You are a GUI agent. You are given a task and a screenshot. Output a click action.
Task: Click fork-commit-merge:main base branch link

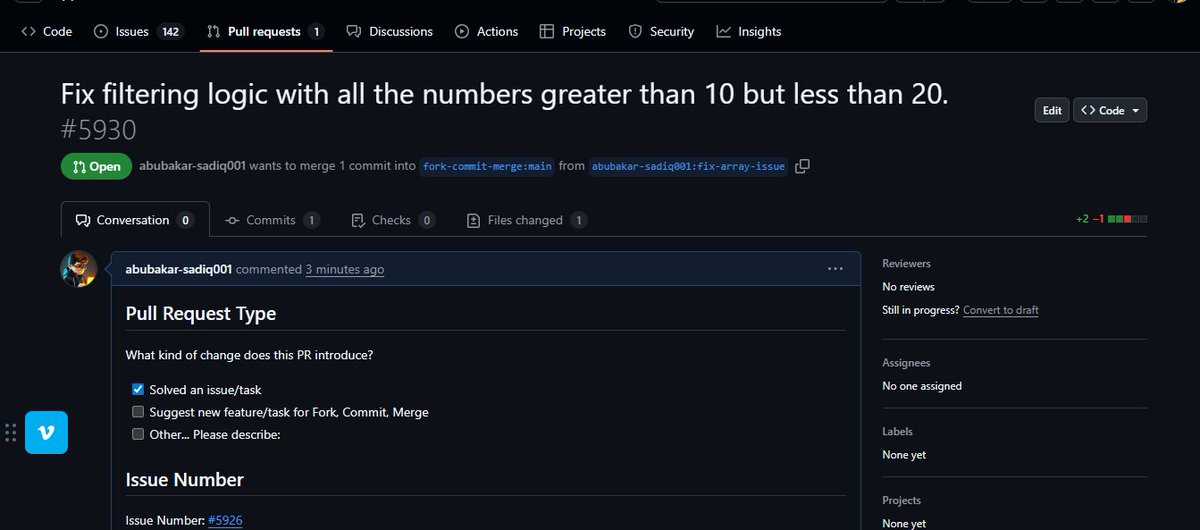pyautogui.click(x=487, y=166)
